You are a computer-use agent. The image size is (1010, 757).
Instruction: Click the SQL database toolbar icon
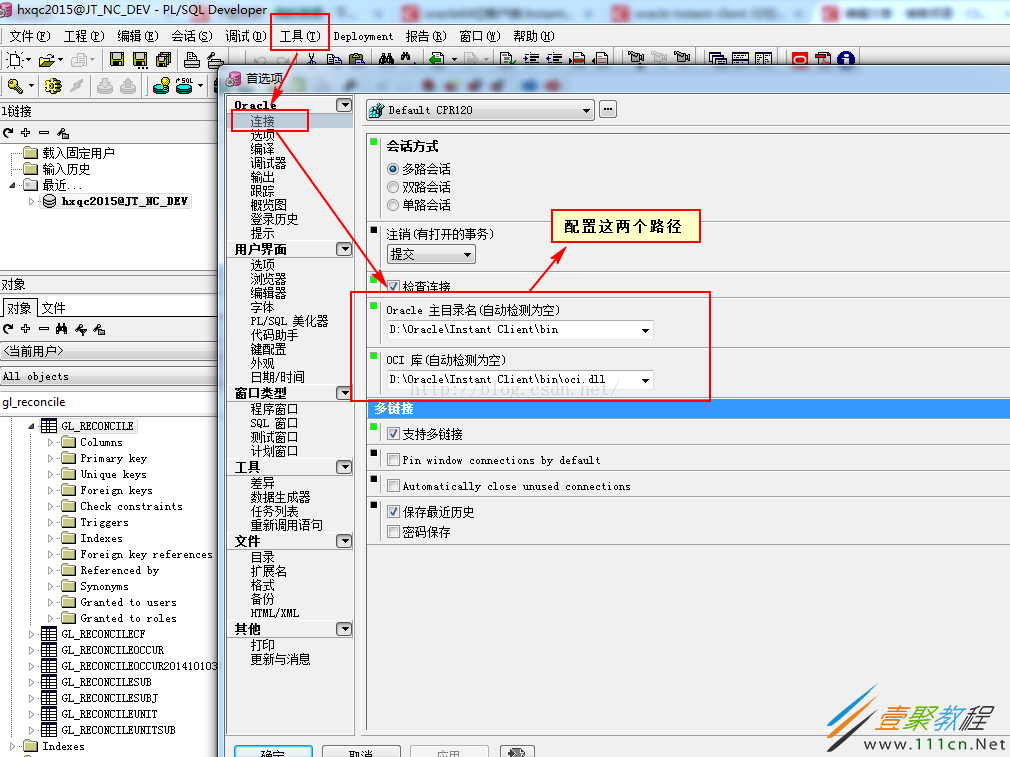[185, 85]
